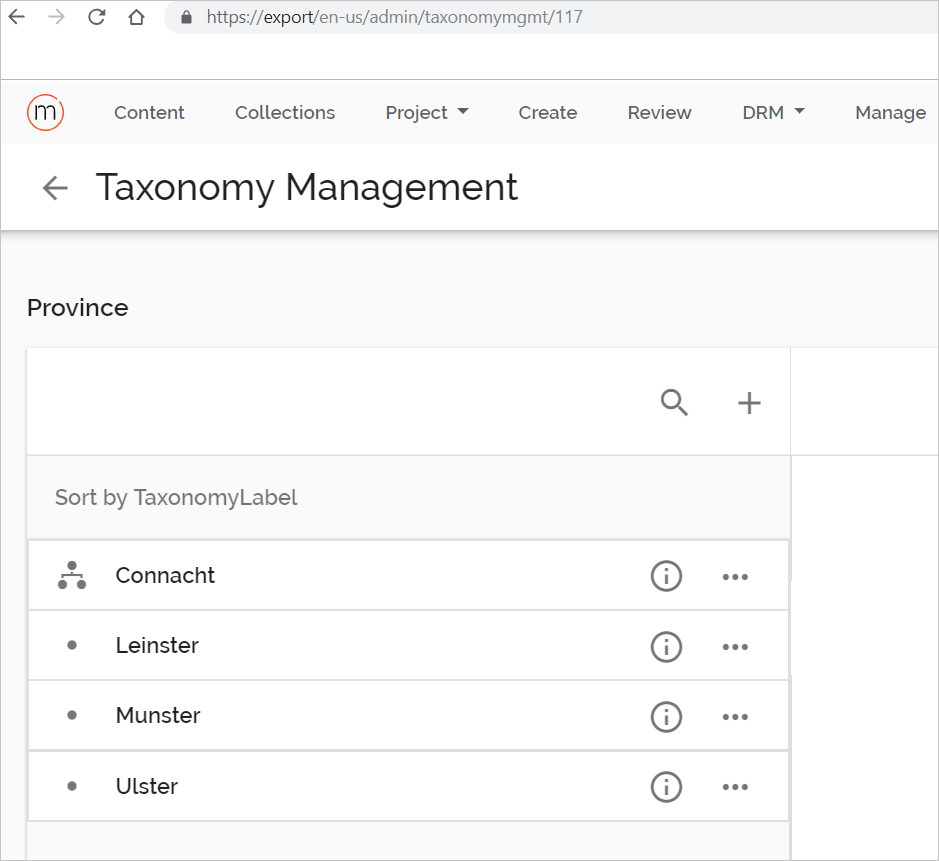Open info details for Leinster
This screenshot has width=939, height=861.
(x=666, y=646)
